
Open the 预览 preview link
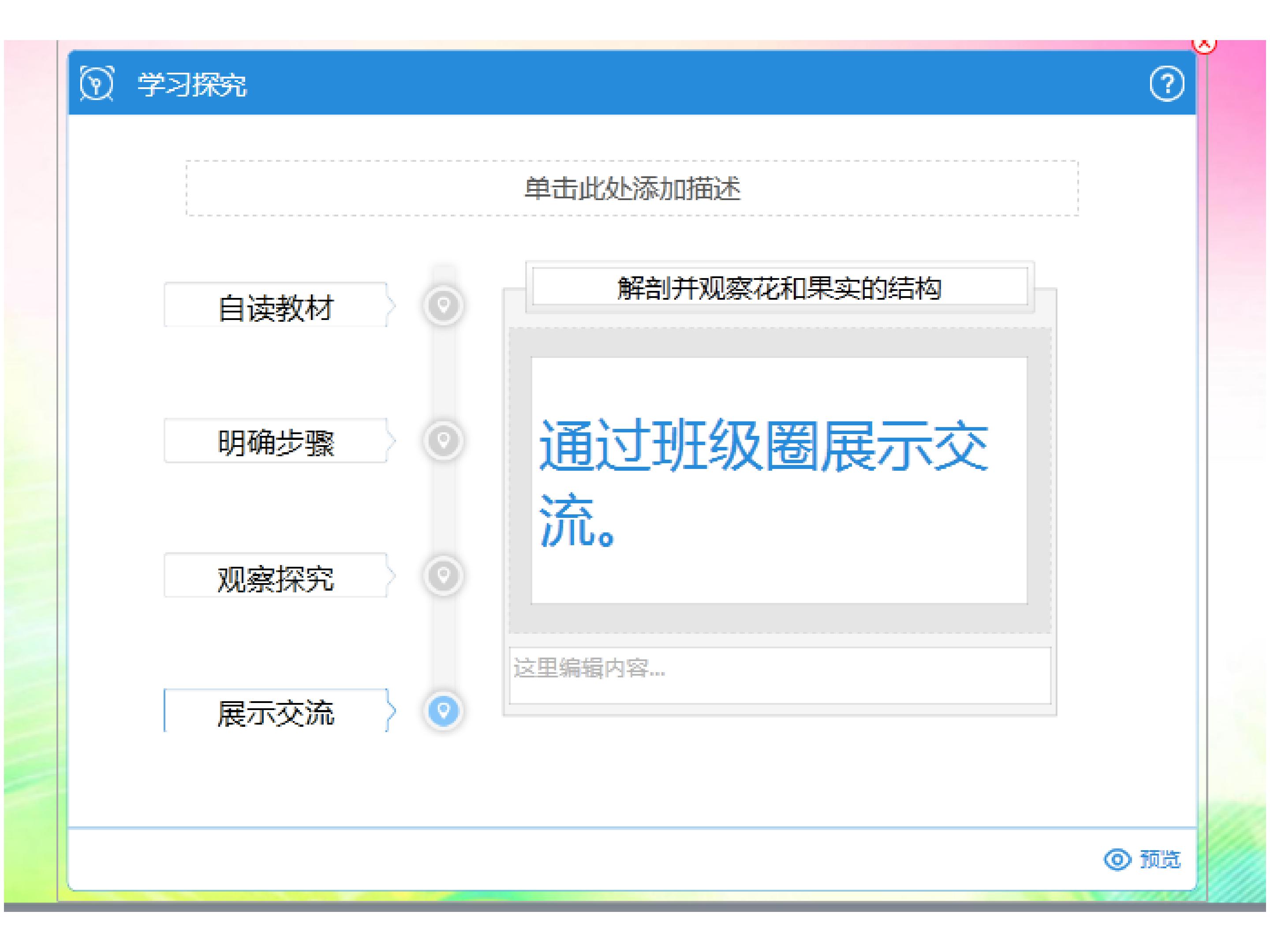pyautogui.click(x=1160, y=859)
